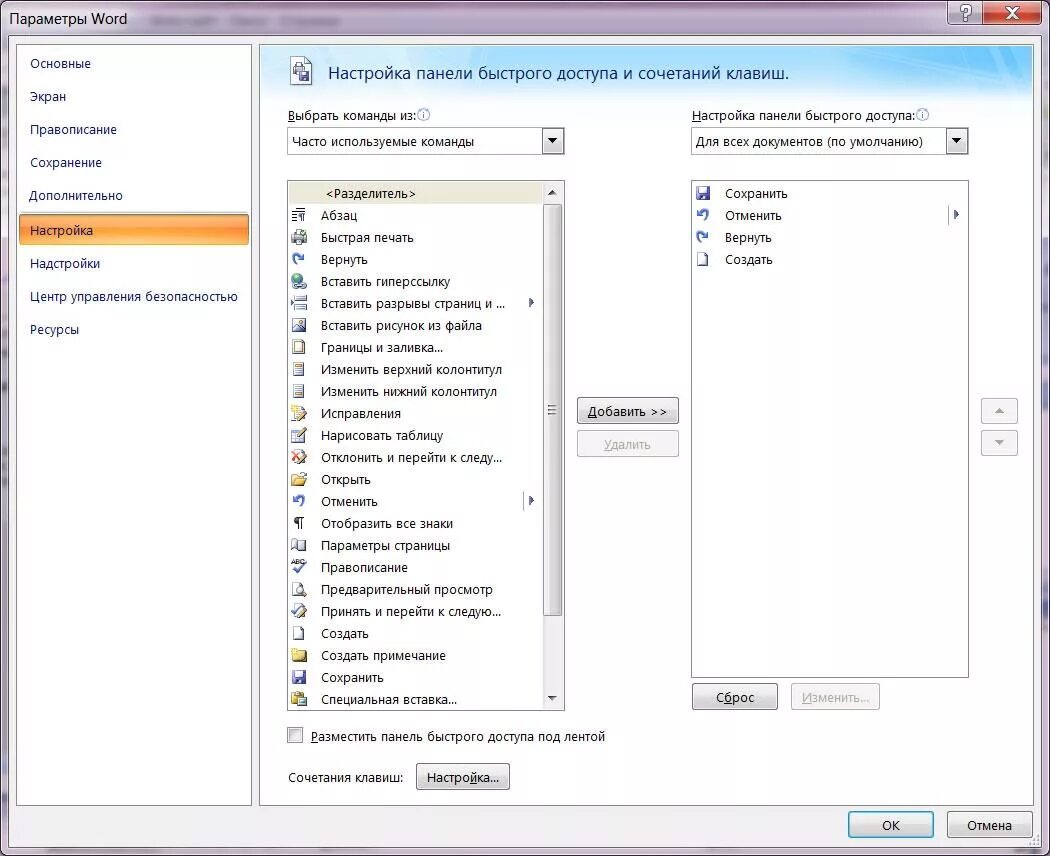Screen dimensions: 1050x856
Task: Click the Сохранить icon in quick access list
Action: (x=702, y=194)
